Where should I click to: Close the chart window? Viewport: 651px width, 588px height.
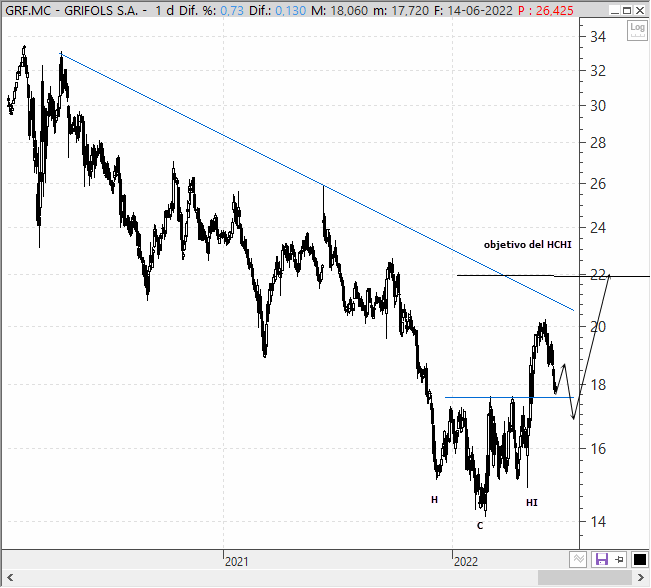click(640, 10)
